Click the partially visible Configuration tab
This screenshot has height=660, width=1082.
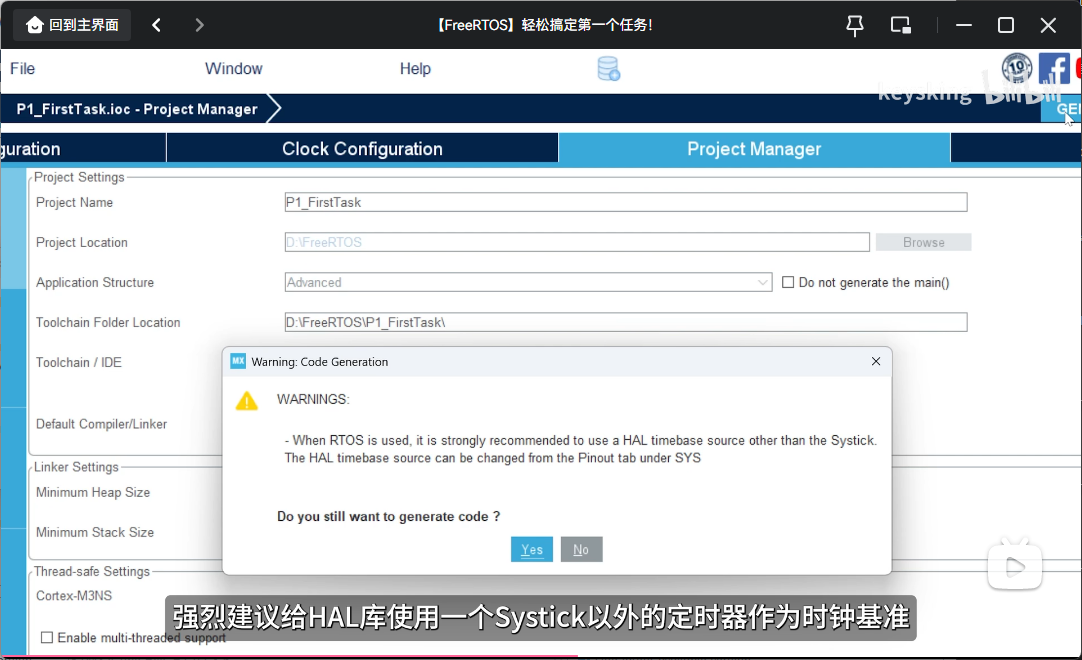point(83,148)
